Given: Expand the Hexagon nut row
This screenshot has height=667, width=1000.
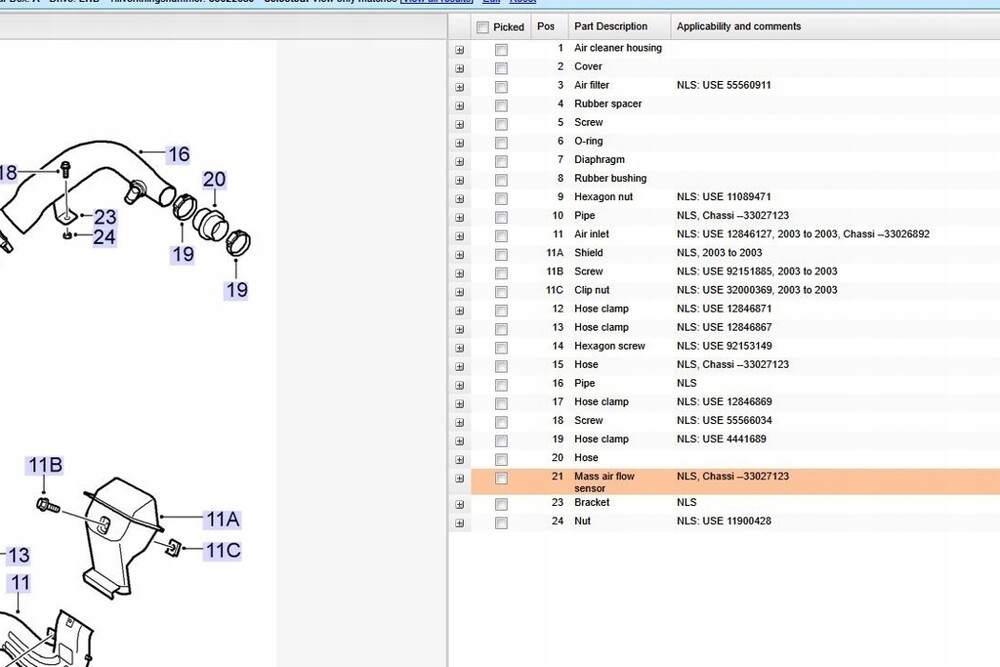Looking at the screenshot, I should coord(459,199).
